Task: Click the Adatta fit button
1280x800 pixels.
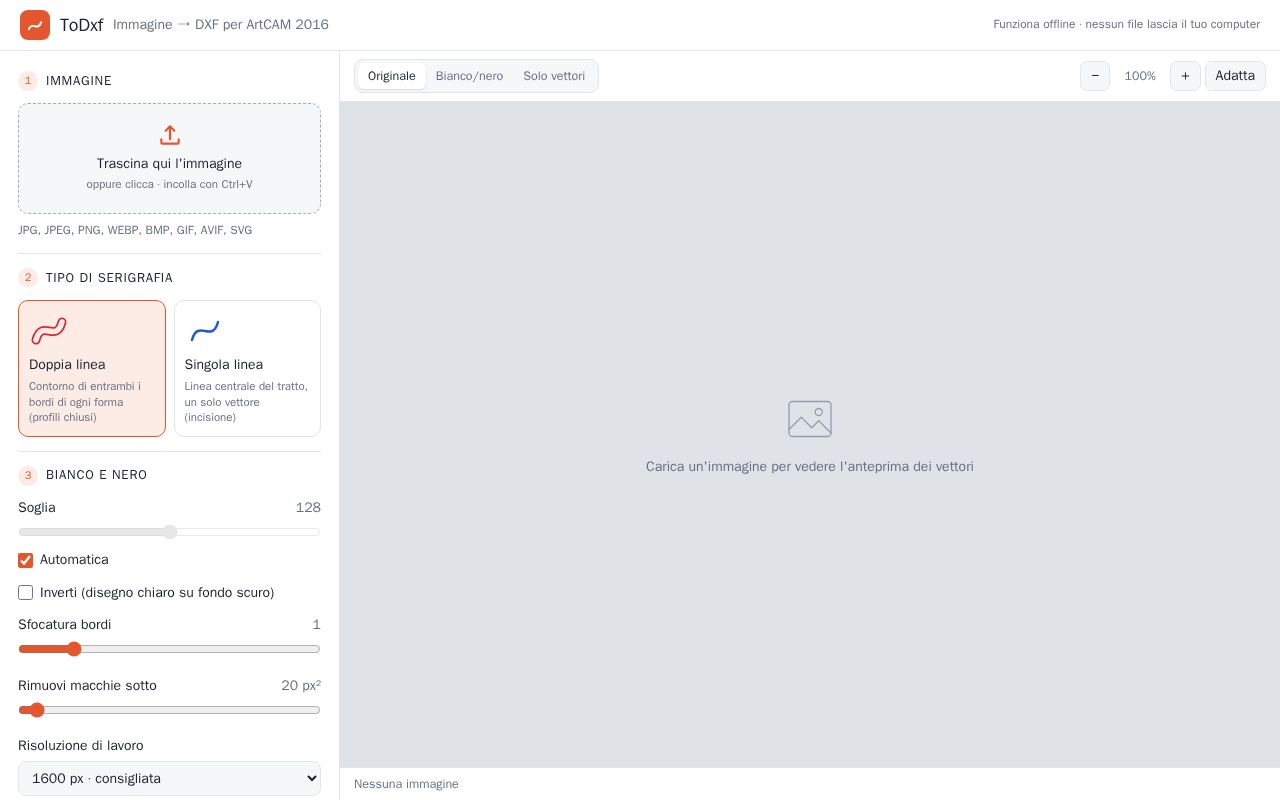Action: 1235,76
